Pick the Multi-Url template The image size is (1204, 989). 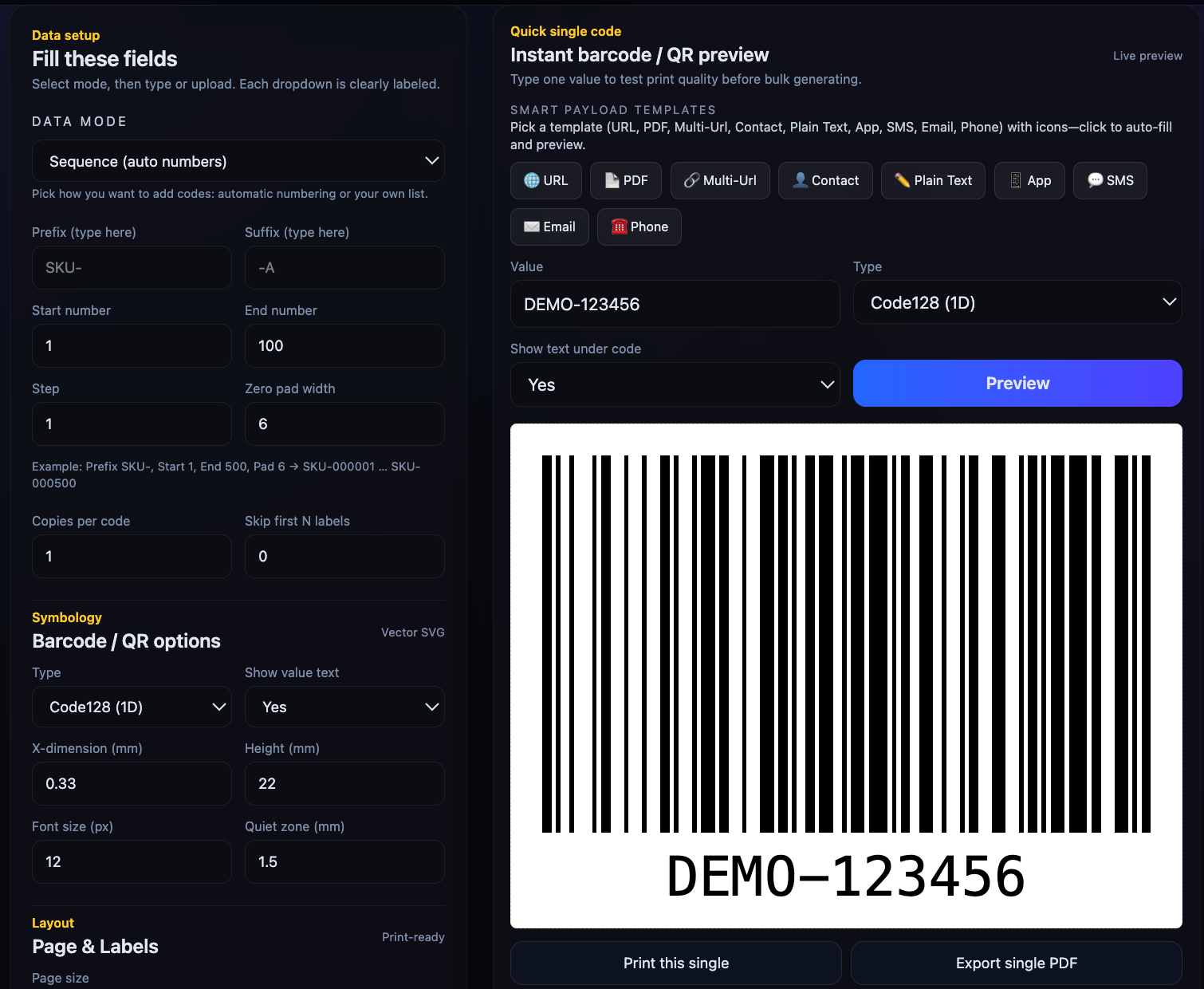point(720,180)
